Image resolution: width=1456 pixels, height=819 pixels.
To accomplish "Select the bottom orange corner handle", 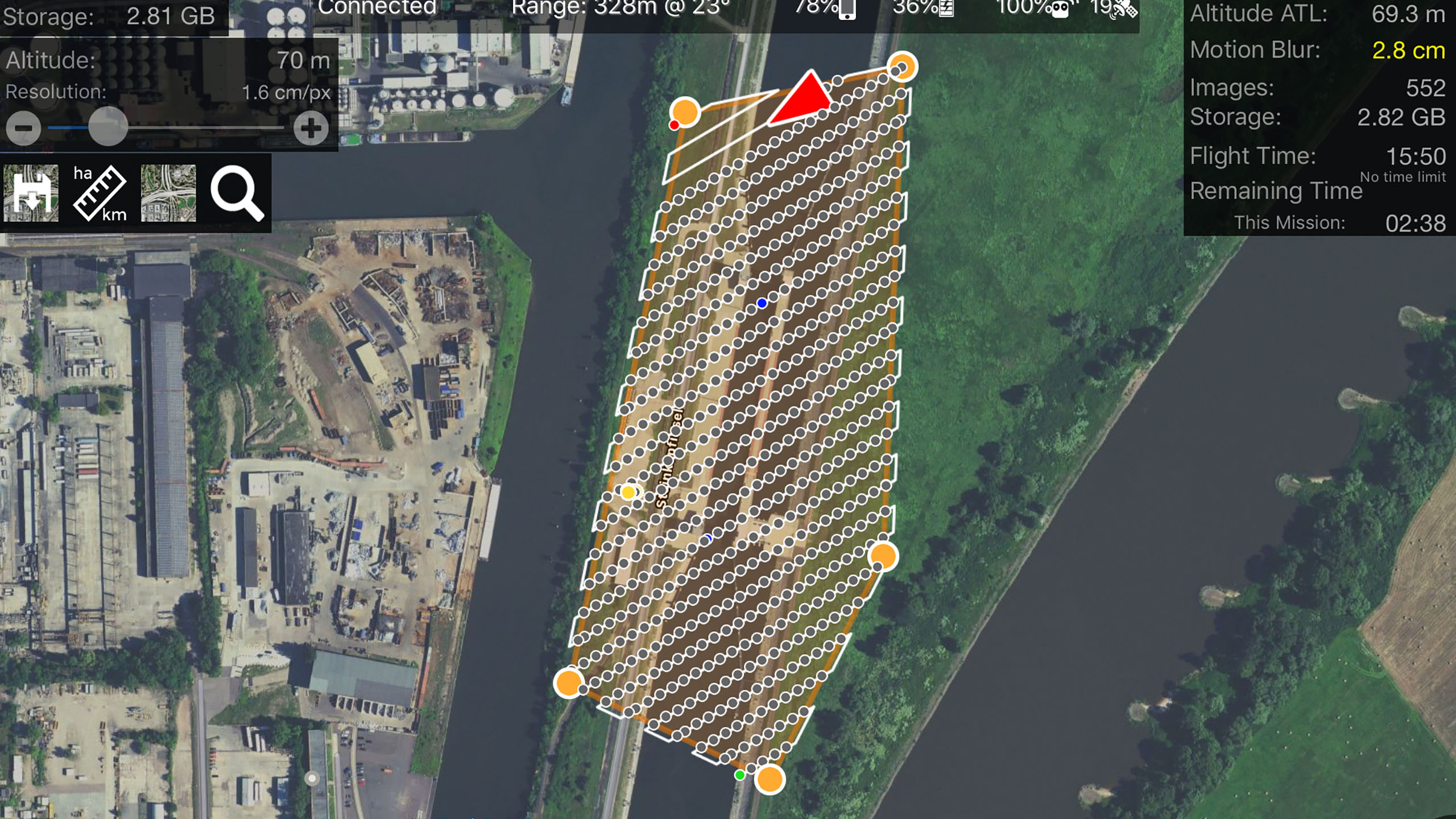I will (770, 779).
